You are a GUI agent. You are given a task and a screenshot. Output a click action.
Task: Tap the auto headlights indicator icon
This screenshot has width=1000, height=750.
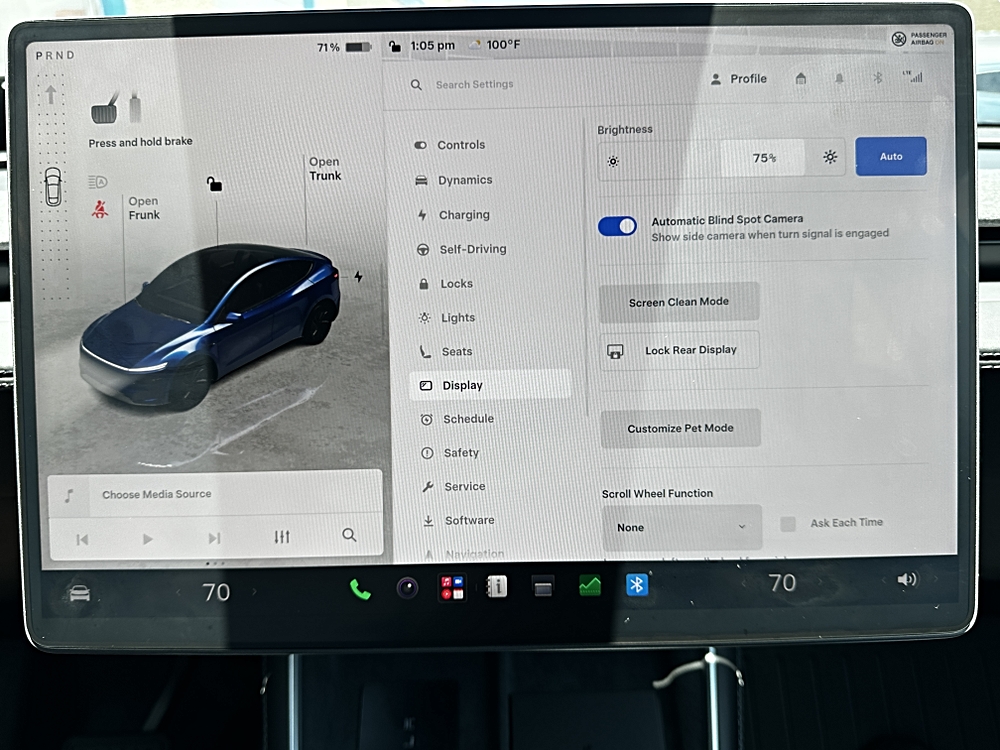point(98,182)
